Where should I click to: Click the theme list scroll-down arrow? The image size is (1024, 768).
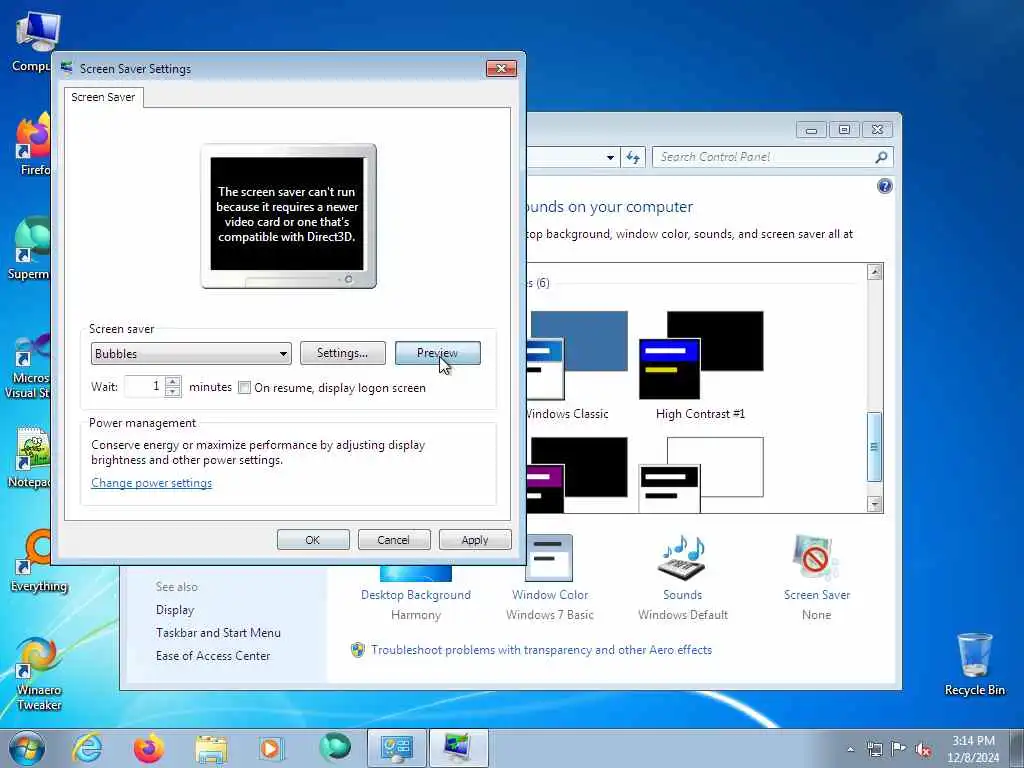pyautogui.click(x=875, y=504)
